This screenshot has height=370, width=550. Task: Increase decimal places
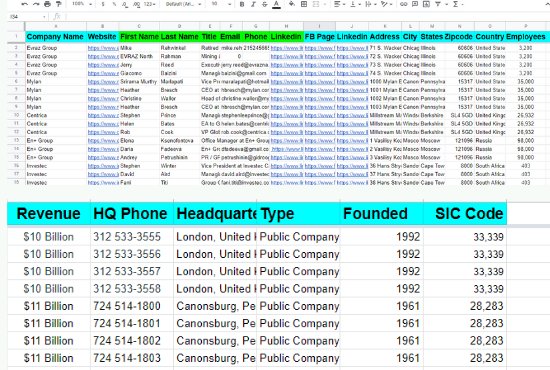pos(136,4)
